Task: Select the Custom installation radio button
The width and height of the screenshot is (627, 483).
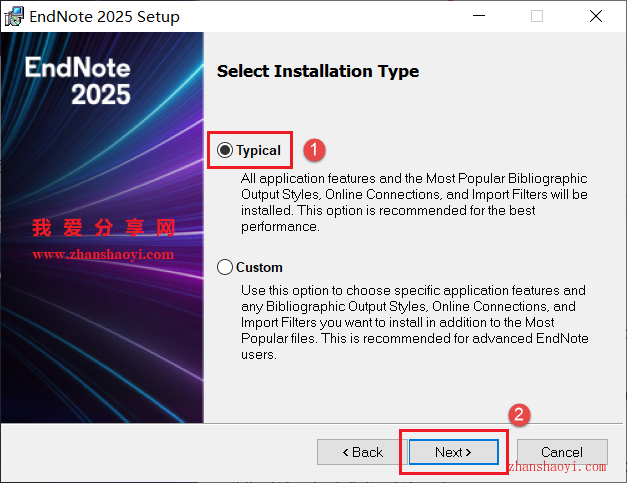Action: 225,267
